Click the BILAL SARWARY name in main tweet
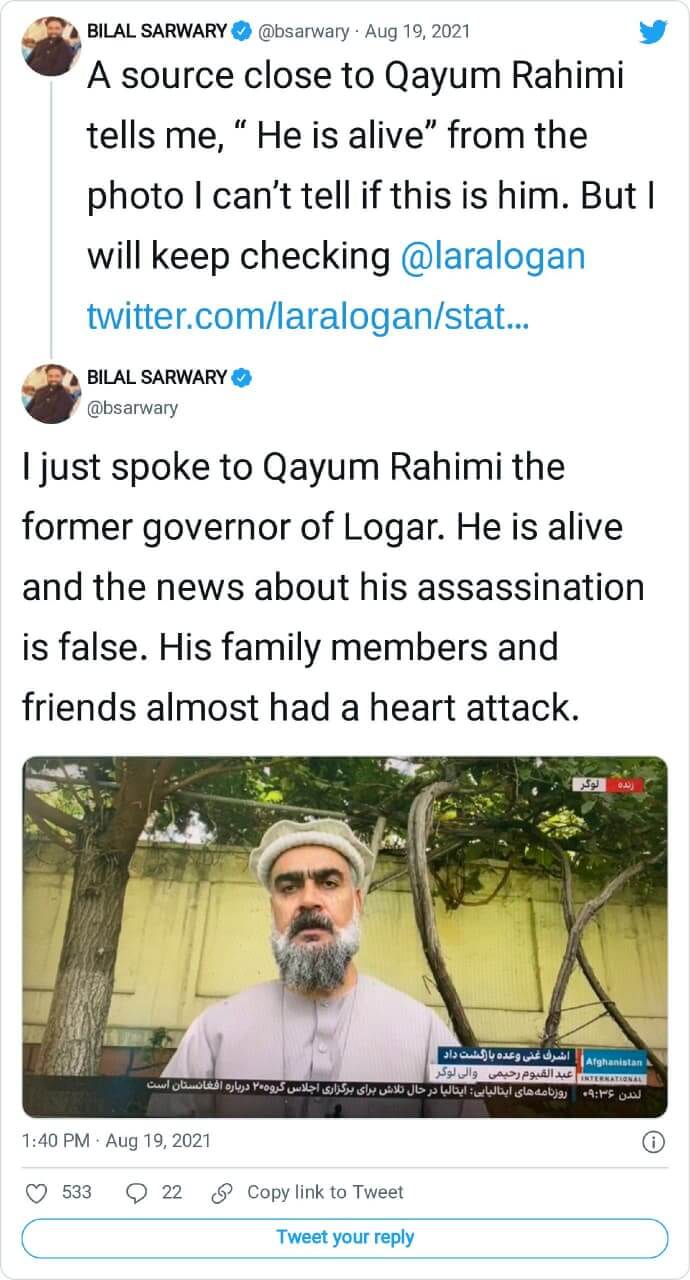 (157, 378)
